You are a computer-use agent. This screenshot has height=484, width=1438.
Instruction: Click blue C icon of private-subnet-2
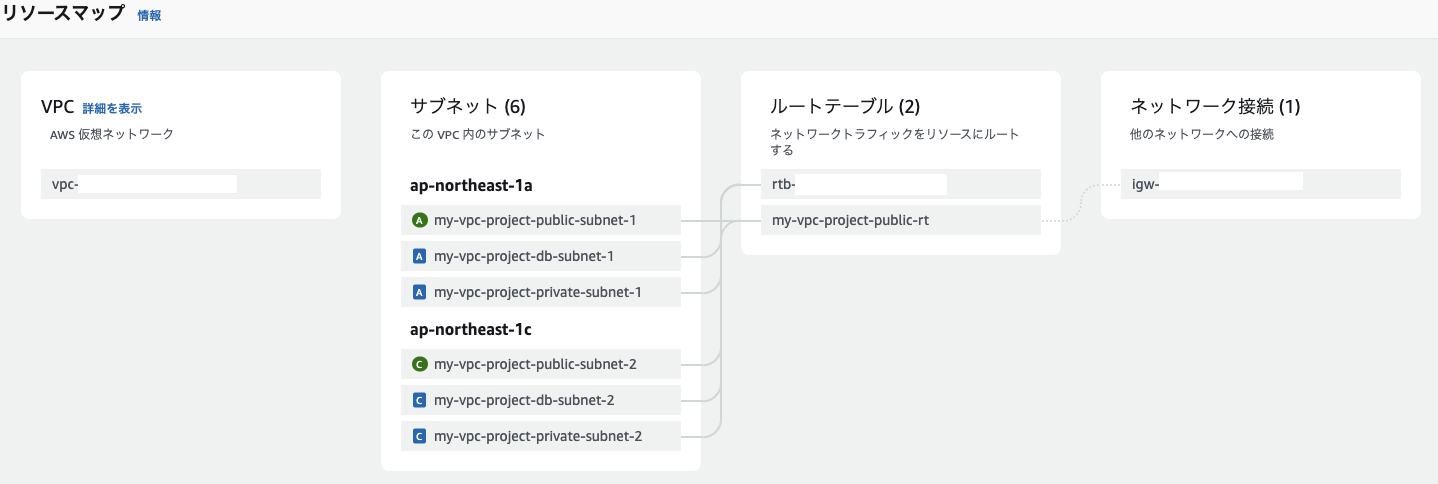tap(419, 436)
